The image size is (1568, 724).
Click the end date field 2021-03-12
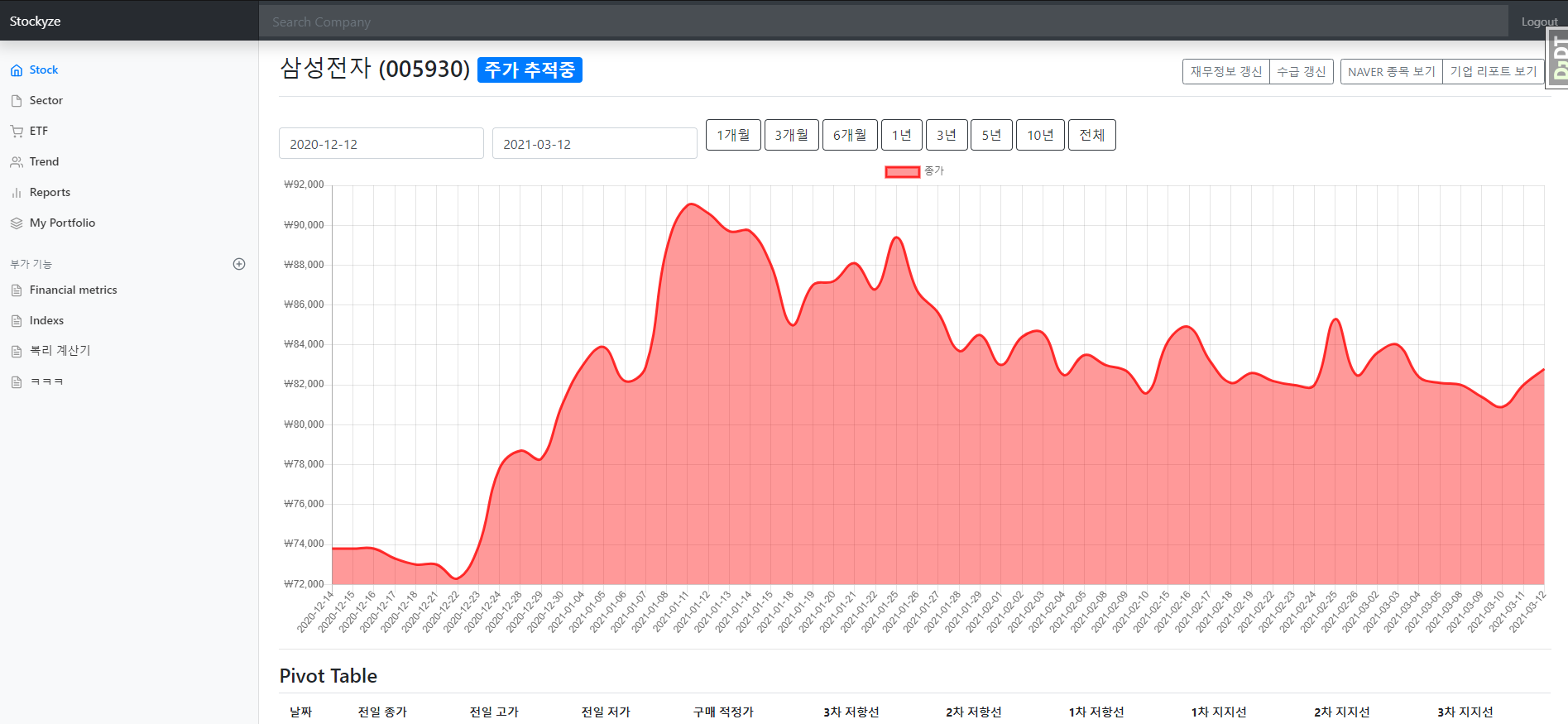point(595,143)
